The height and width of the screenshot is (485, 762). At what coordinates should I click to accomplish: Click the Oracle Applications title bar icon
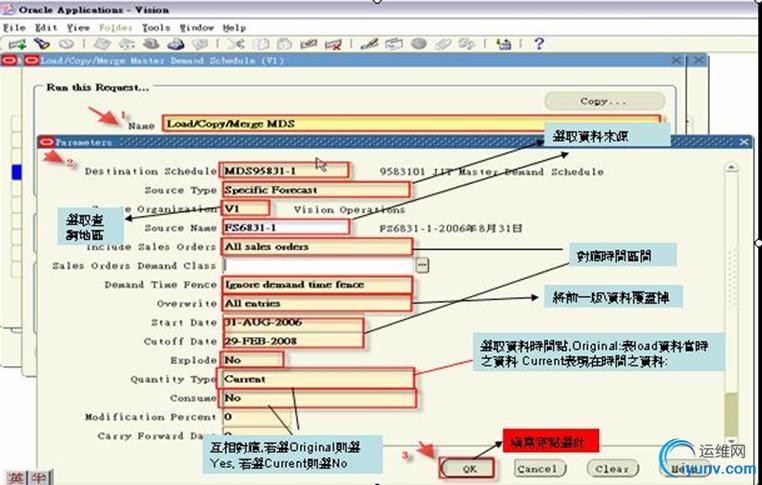click(8, 9)
